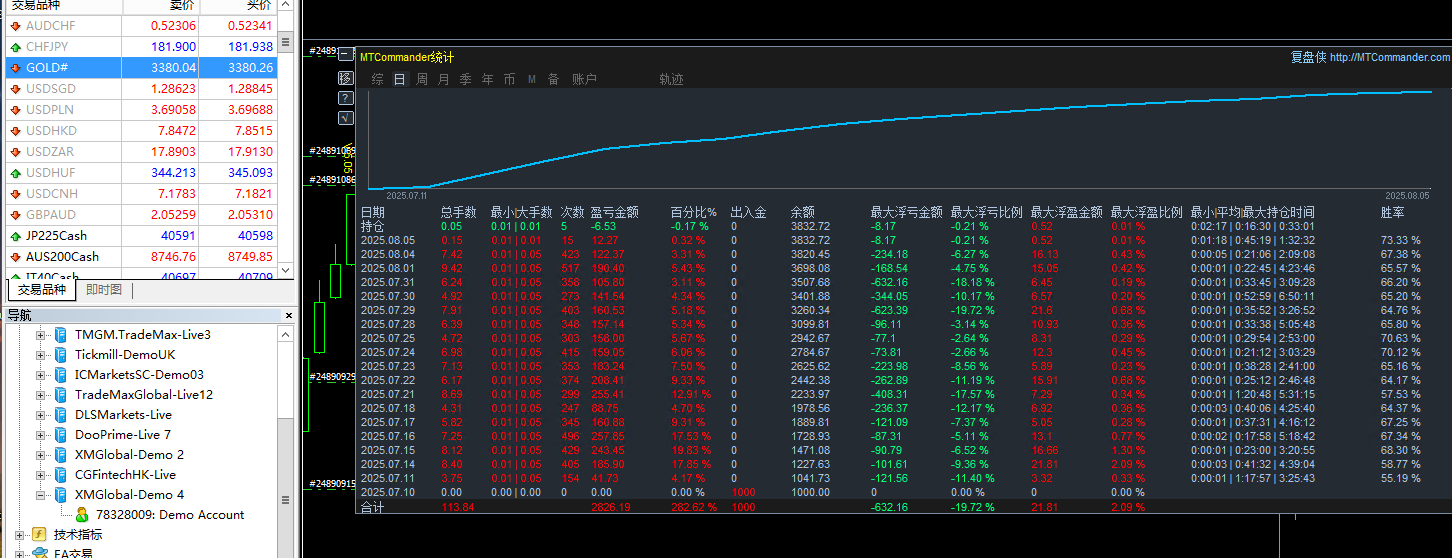
Task: Open the 轨迹 trajectory view
Action: (671, 79)
